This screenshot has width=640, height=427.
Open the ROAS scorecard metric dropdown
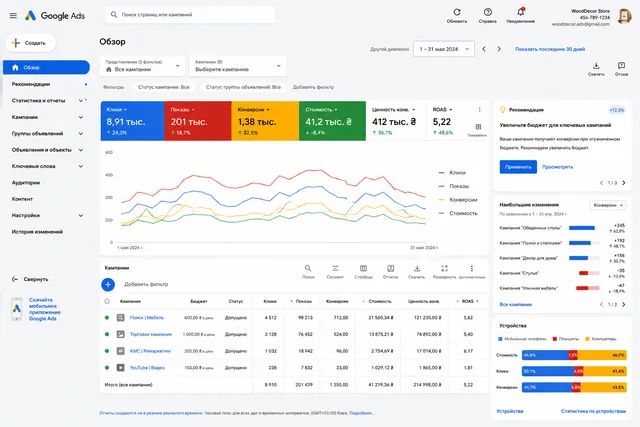coord(442,109)
